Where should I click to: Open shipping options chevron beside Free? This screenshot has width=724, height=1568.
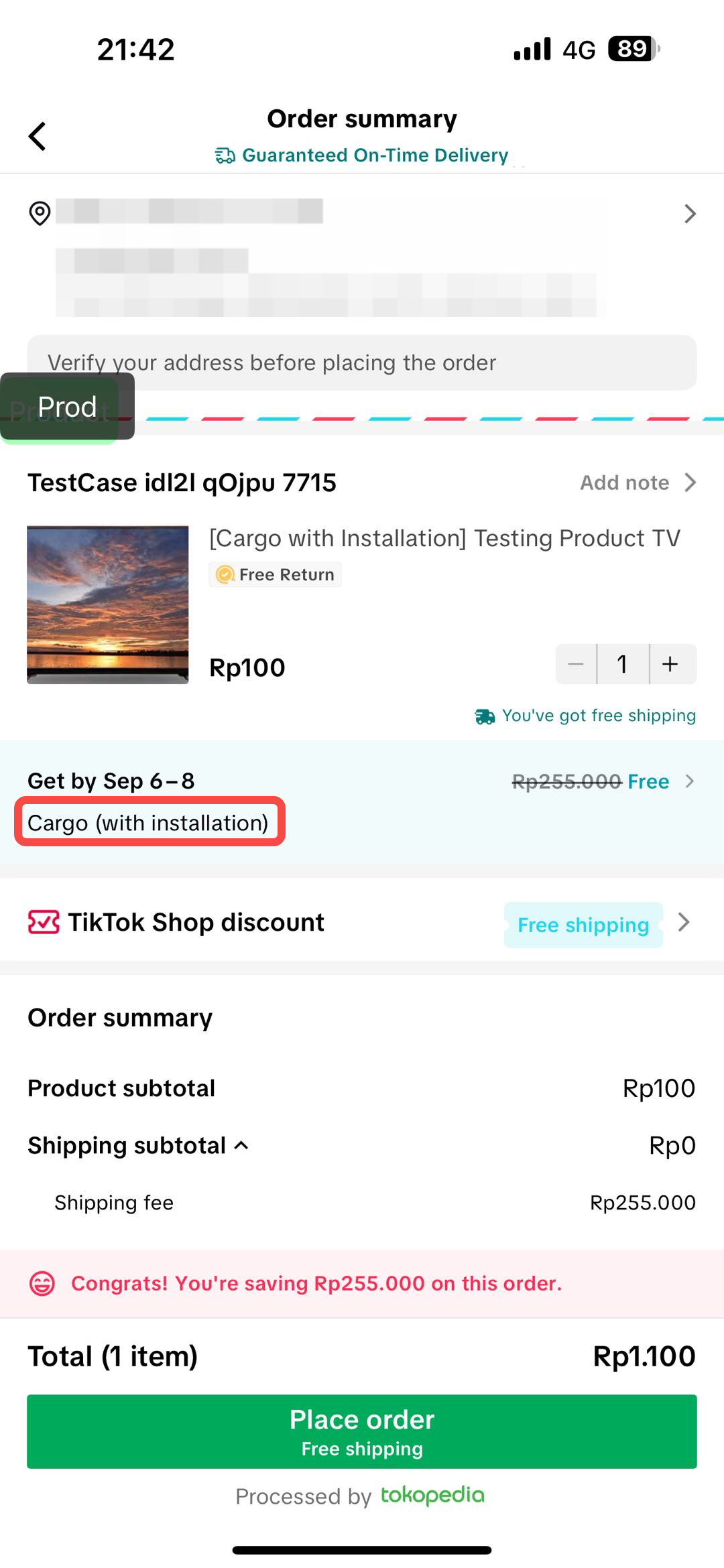point(689,781)
